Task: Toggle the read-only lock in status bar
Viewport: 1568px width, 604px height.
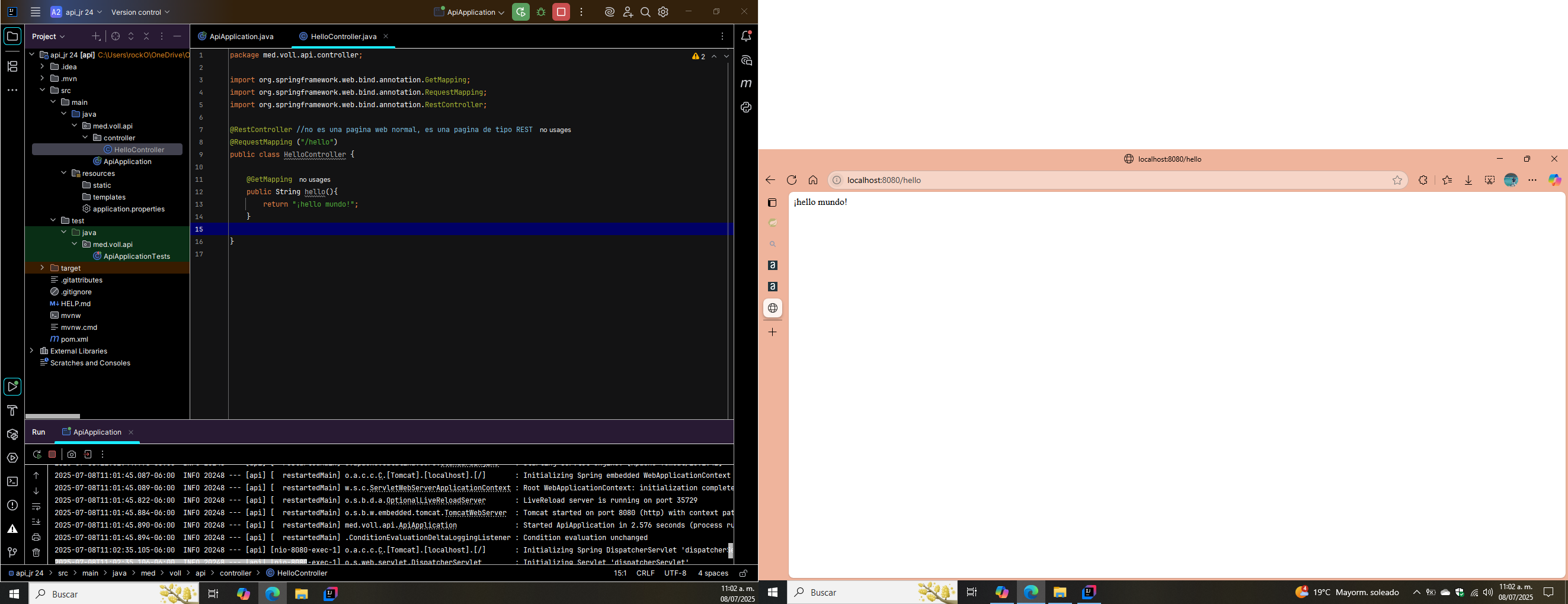Action: pyautogui.click(x=743, y=573)
